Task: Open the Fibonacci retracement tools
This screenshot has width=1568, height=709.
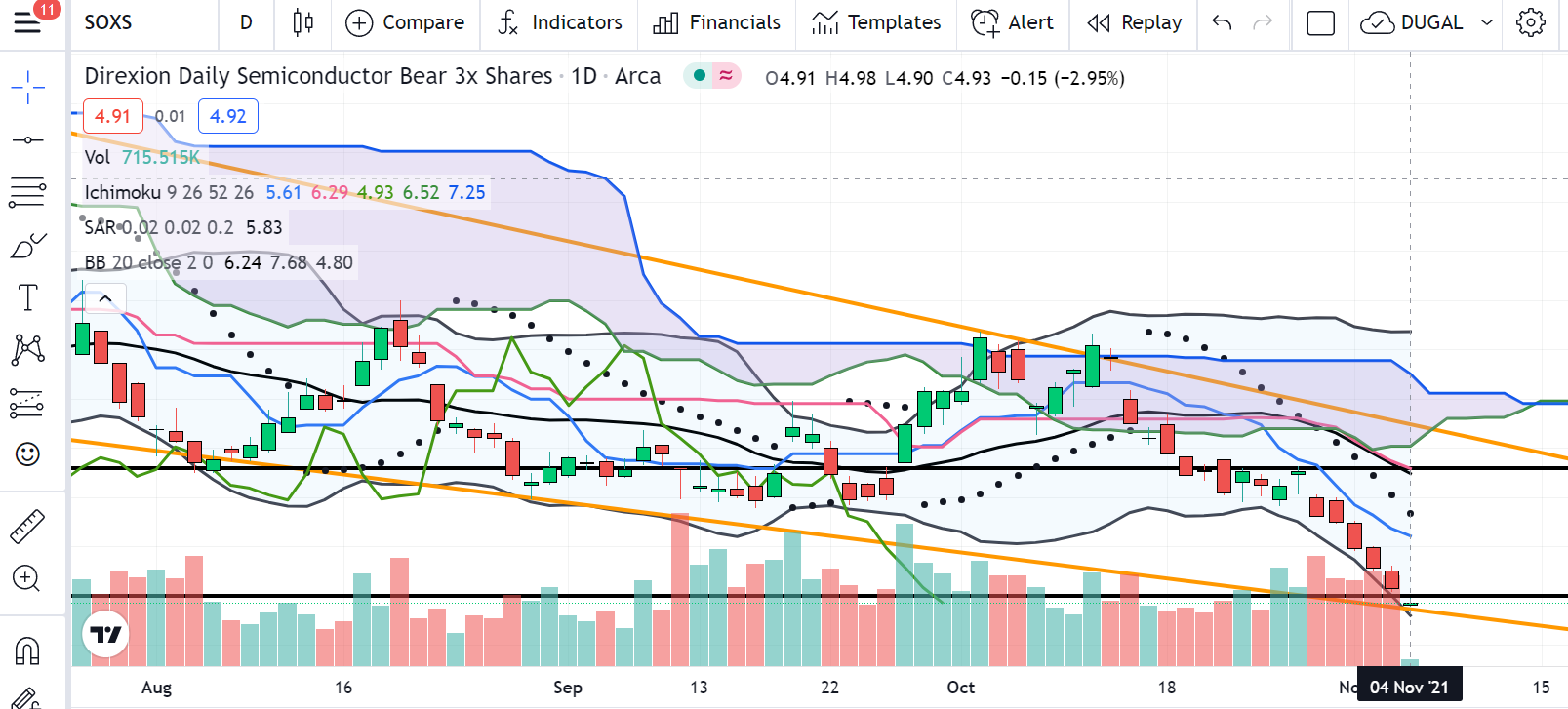Action: click(27, 192)
